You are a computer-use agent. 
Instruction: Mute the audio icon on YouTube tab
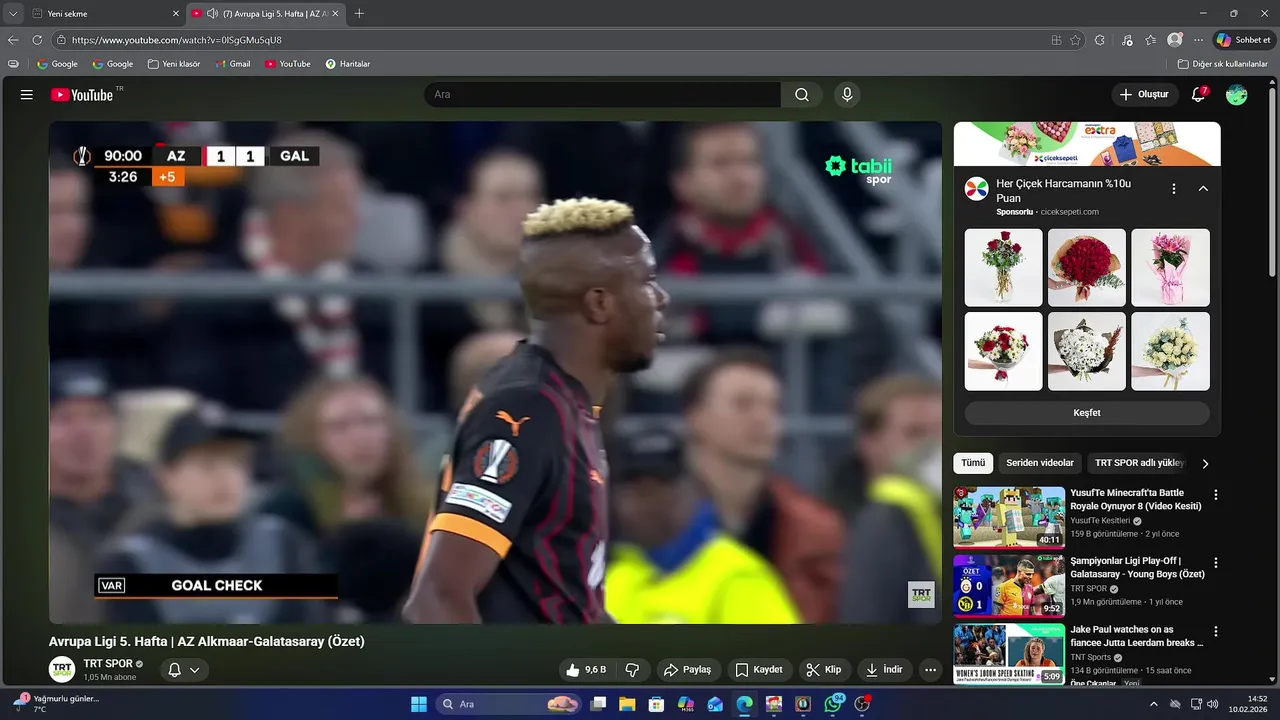pyautogui.click(x=213, y=13)
